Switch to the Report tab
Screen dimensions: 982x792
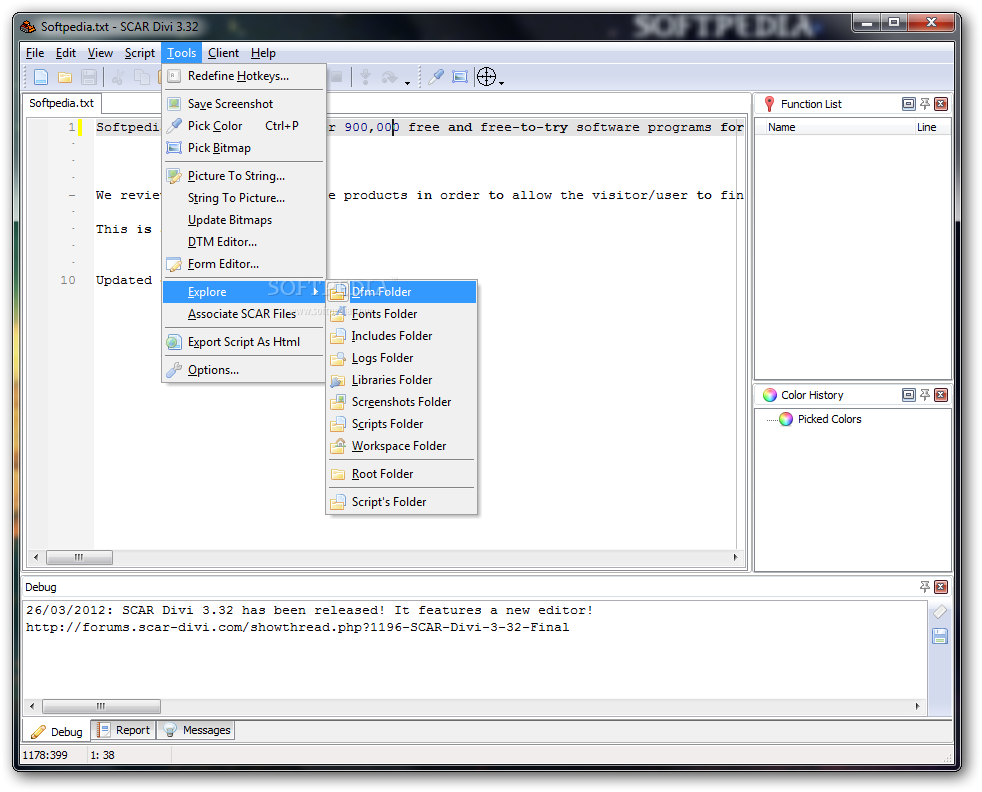tap(124, 730)
